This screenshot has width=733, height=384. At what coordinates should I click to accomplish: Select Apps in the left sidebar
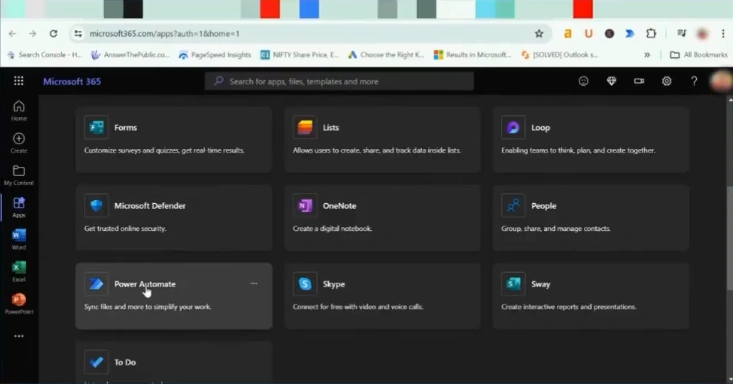19,207
